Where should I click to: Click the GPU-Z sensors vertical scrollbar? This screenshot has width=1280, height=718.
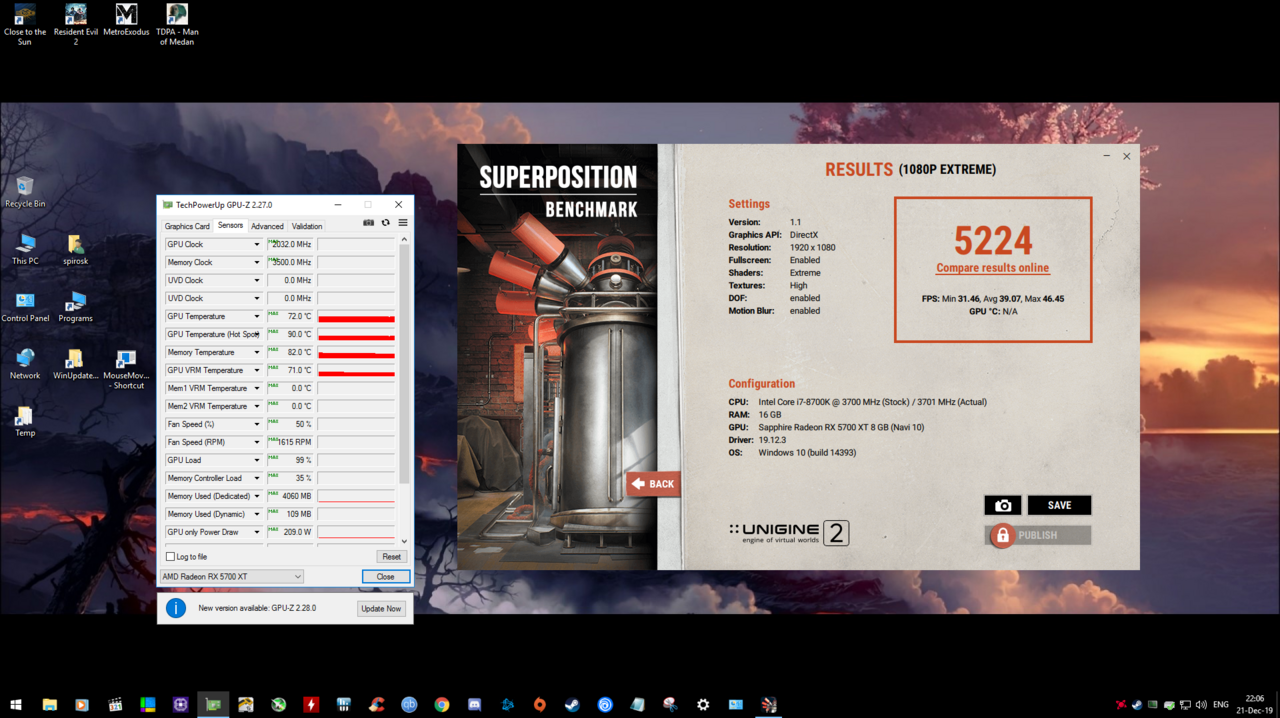404,365
